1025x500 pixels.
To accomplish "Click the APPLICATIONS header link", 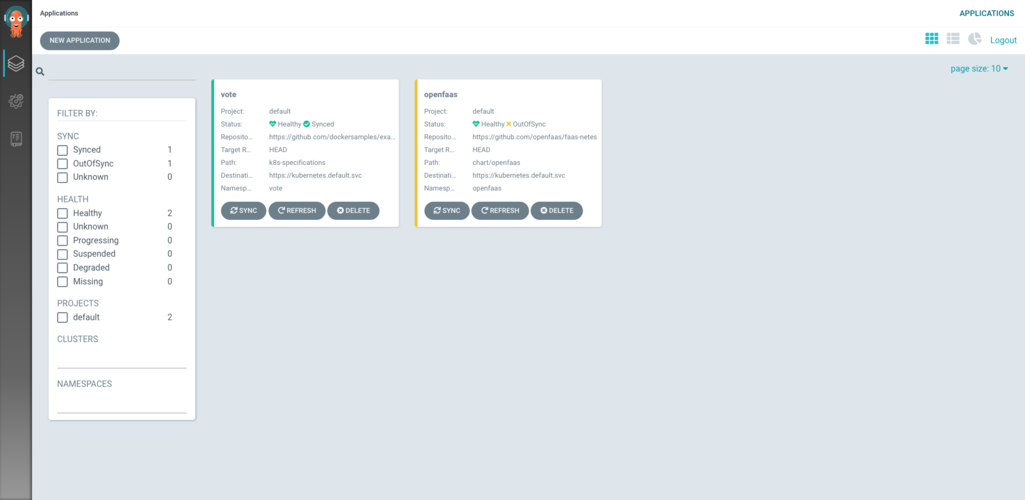I will pos(986,13).
